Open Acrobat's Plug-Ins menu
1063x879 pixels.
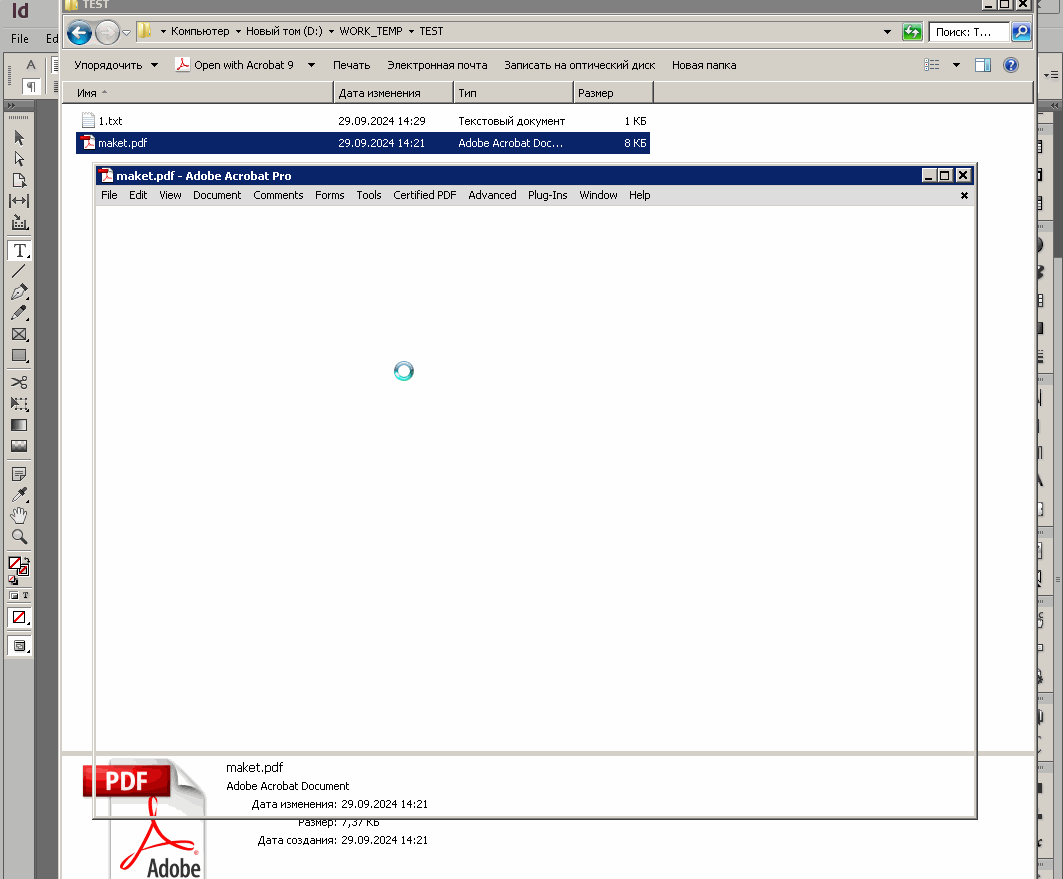(547, 195)
